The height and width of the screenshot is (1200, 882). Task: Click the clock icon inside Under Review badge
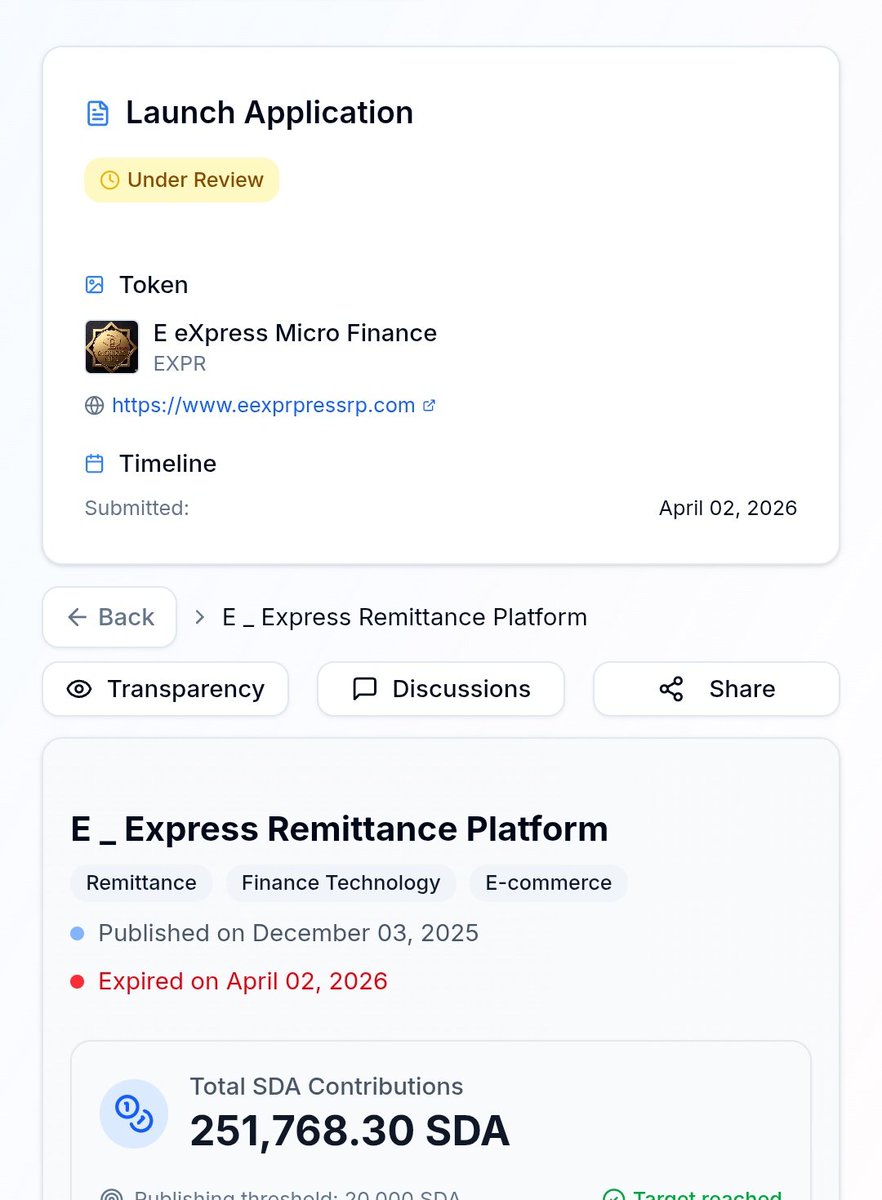pos(109,180)
